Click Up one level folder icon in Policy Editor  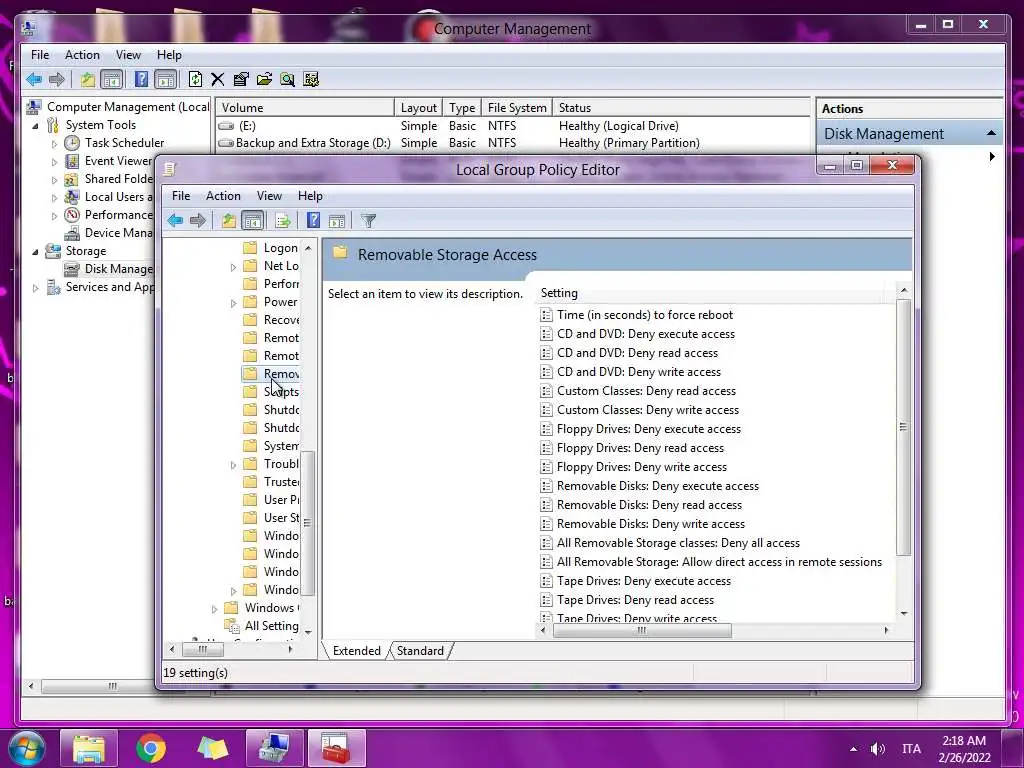click(229, 221)
